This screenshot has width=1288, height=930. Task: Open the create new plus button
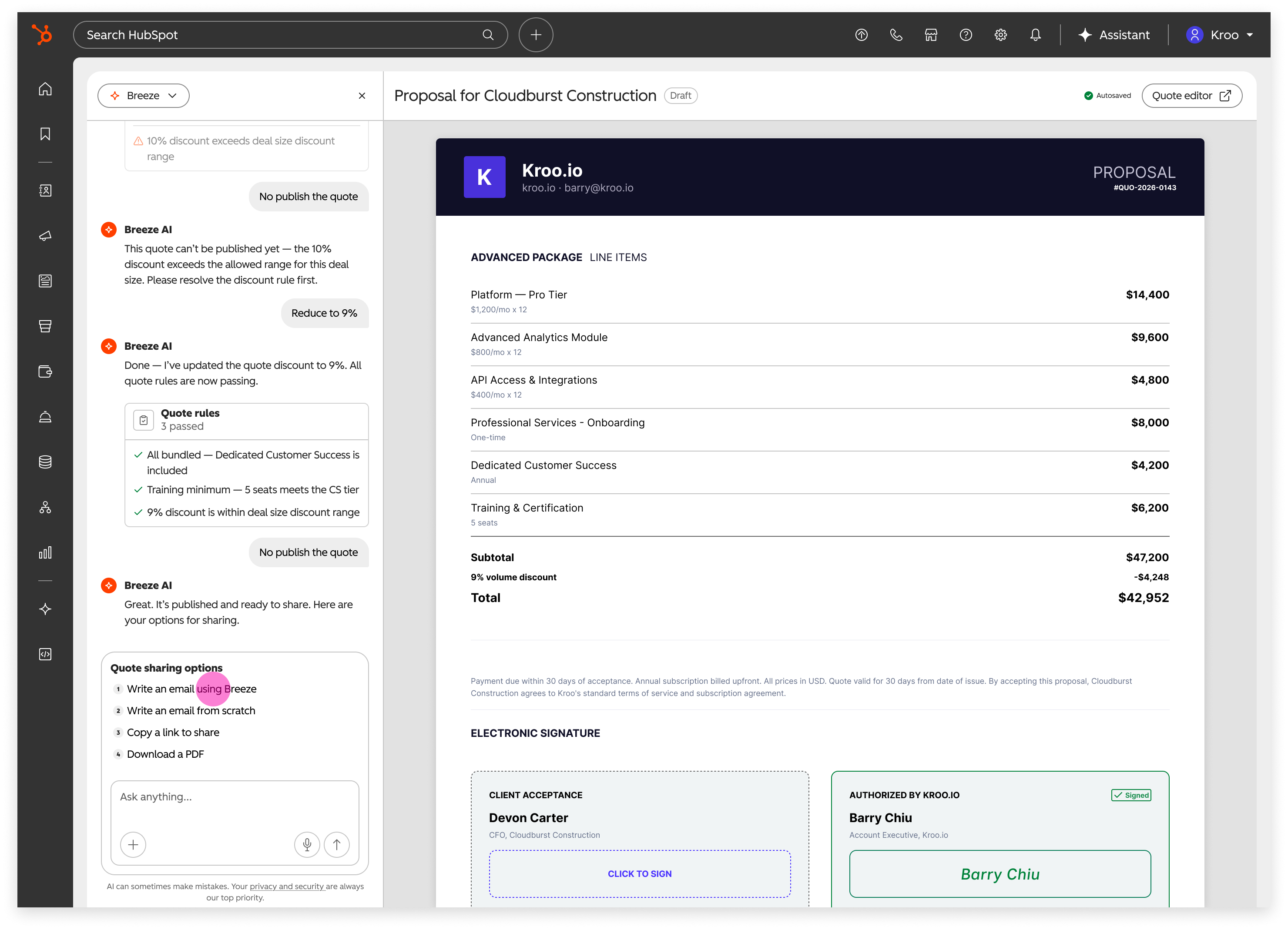pyautogui.click(x=536, y=35)
